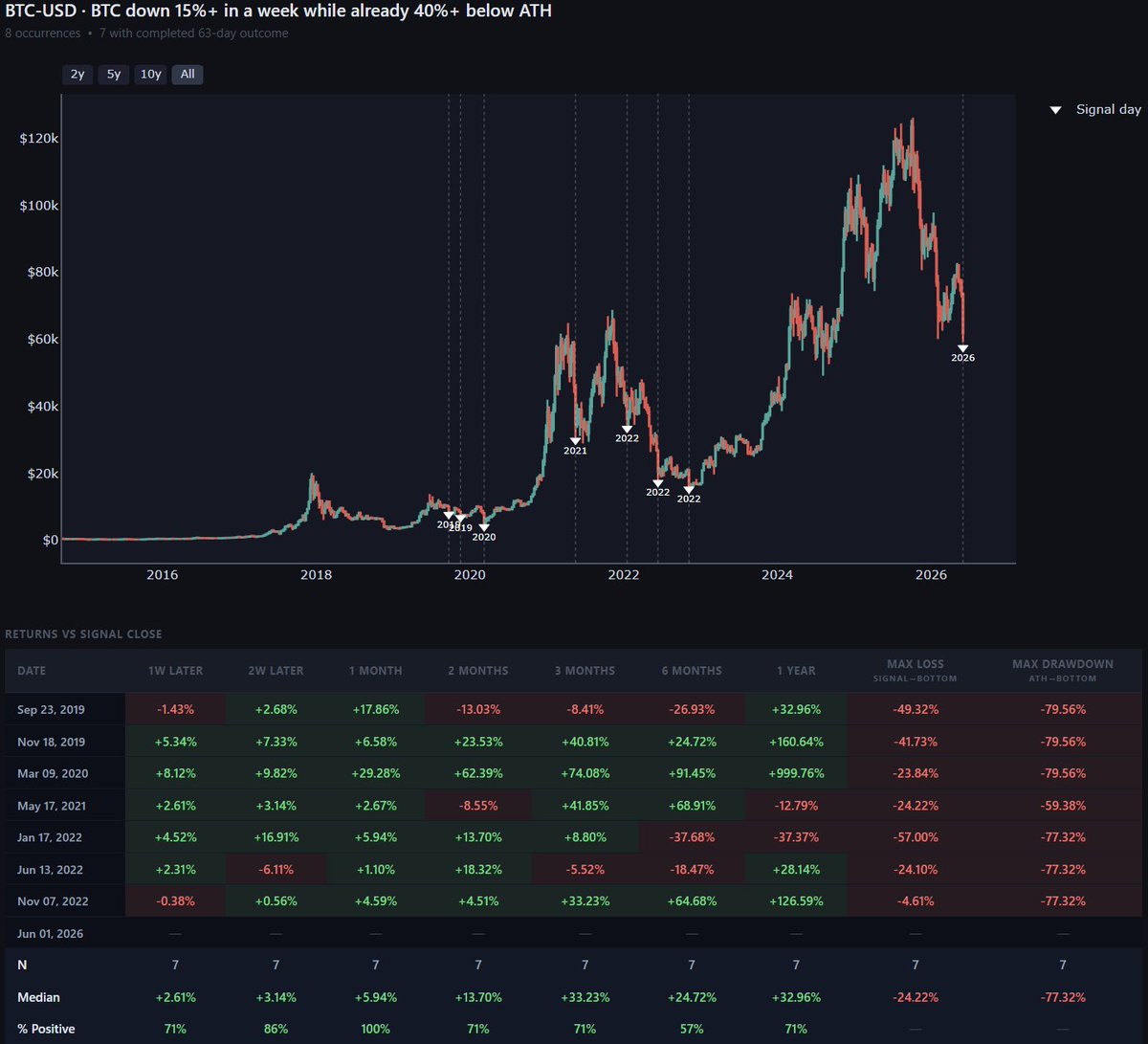Select the 5y chart range
1148x1044 pixels.
(114, 74)
